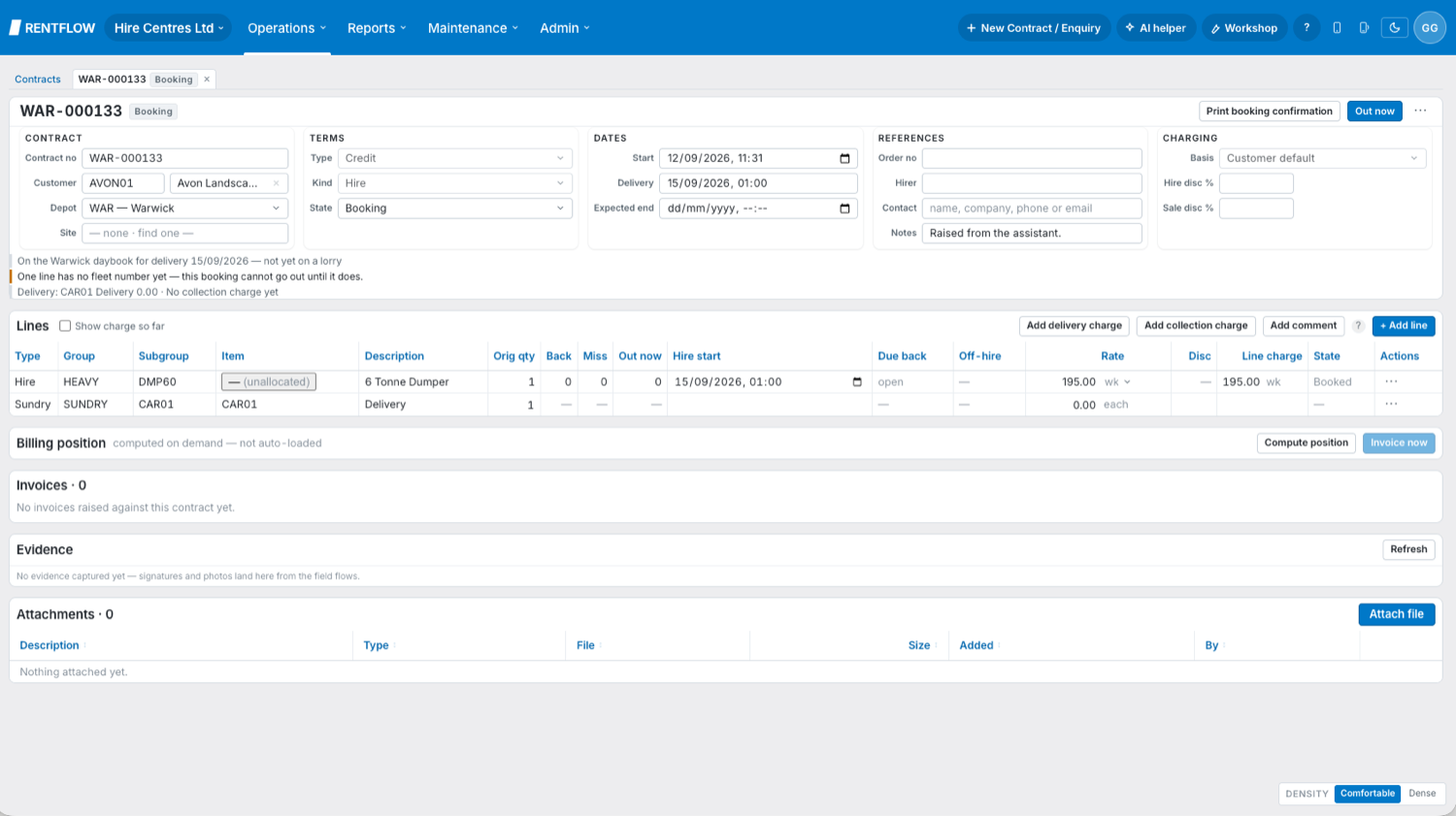Open the Operations menu
The height and width of the screenshot is (816, 1456).
pyautogui.click(x=286, y=28)
